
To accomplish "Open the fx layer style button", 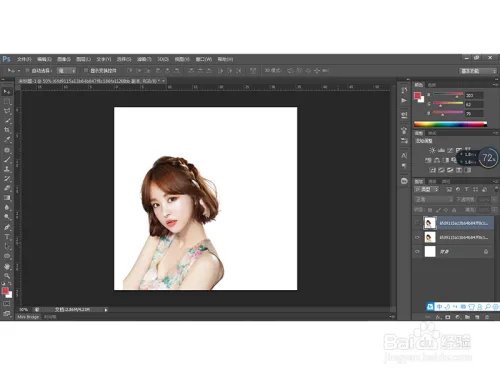I will pyautogui.click(x=438, y=317).
